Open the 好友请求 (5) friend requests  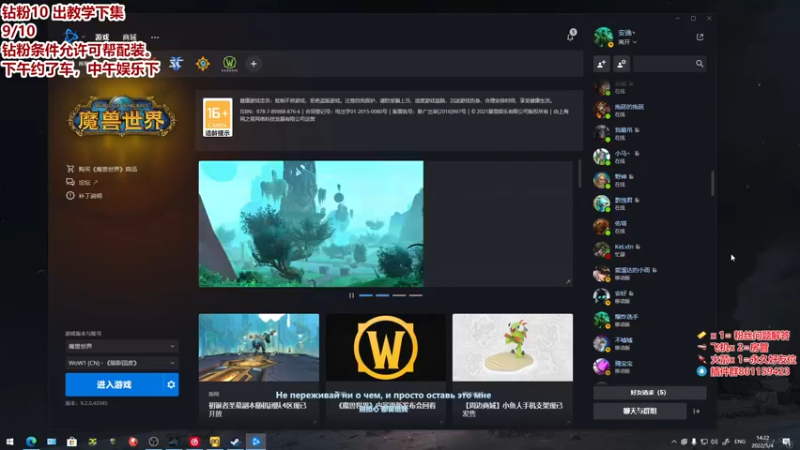[649, 392]
